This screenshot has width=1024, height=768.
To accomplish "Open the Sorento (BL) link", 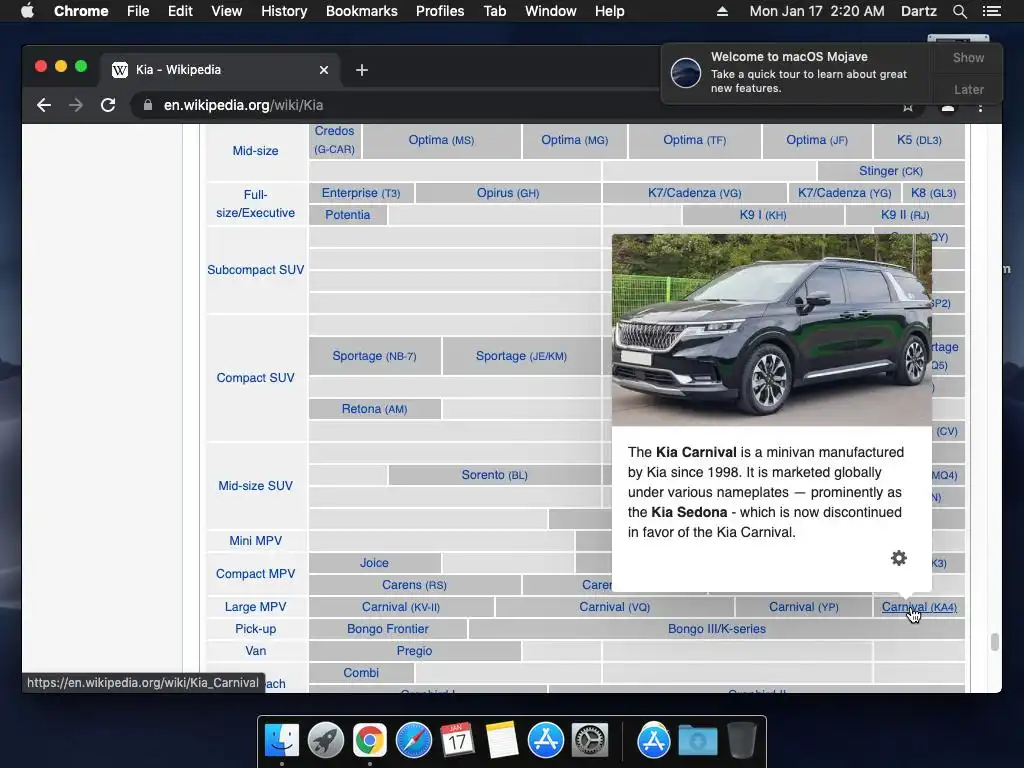I will (x=494, y=475).
